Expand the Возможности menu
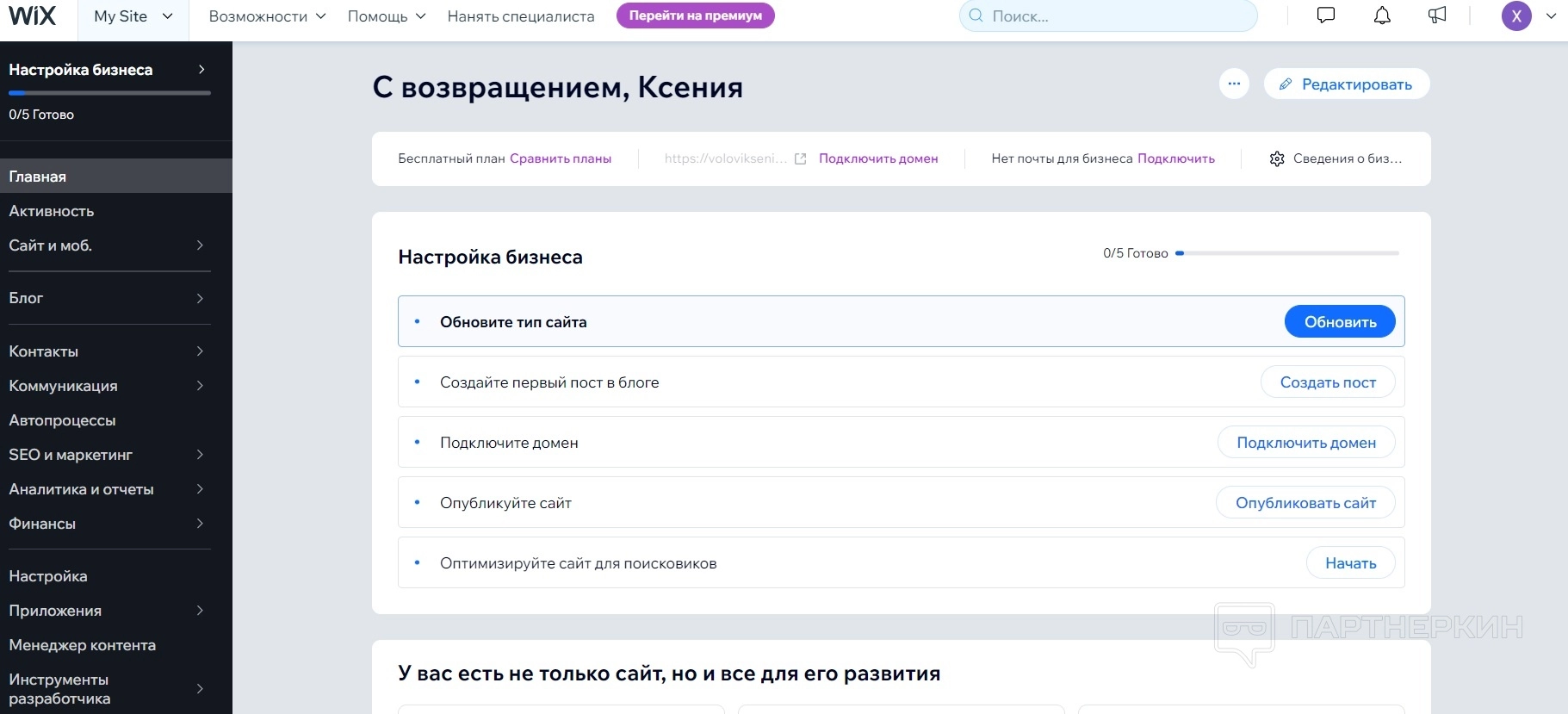 267,16
